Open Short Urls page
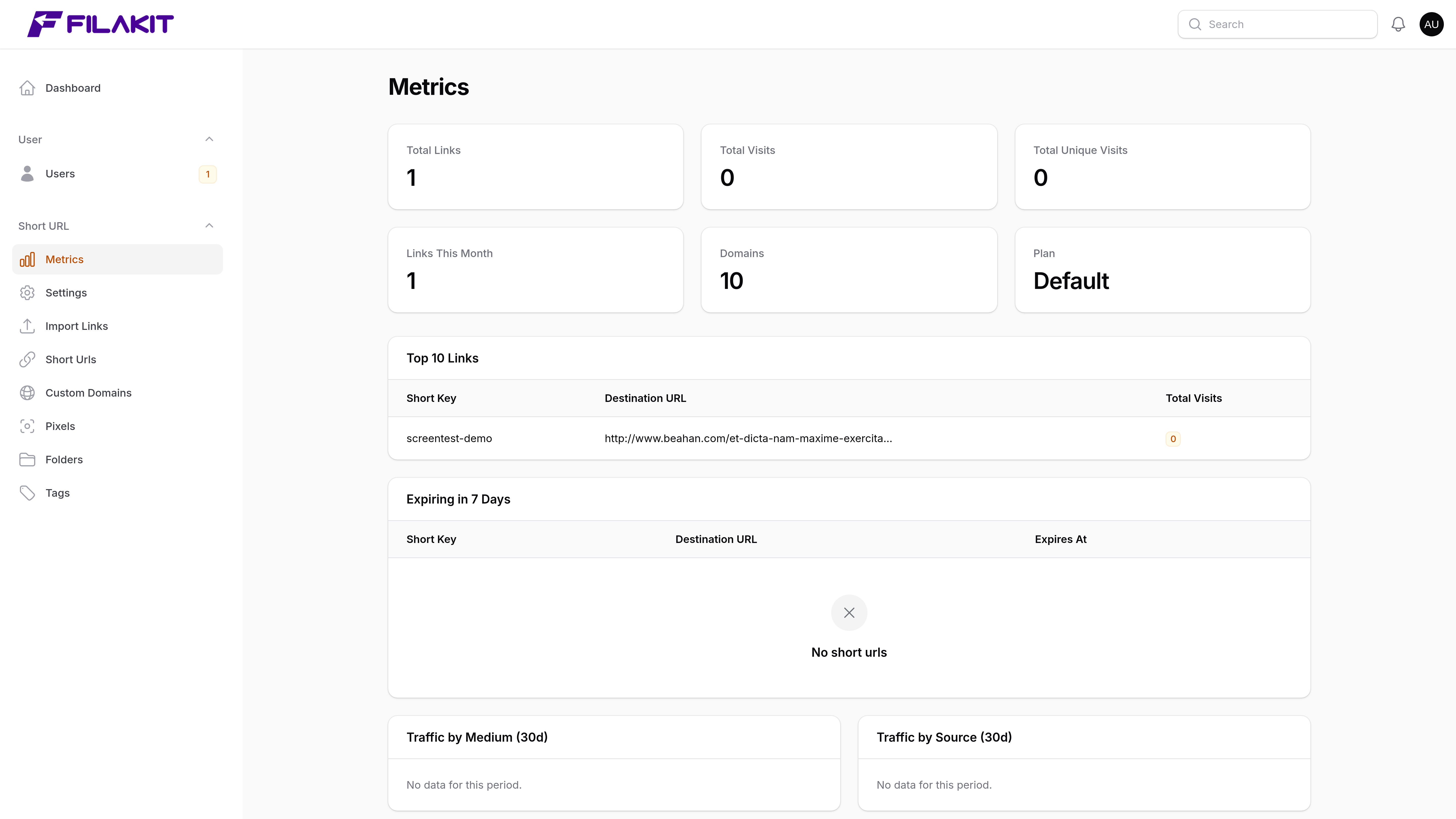 pyautogui.click(x=118, y=359)
